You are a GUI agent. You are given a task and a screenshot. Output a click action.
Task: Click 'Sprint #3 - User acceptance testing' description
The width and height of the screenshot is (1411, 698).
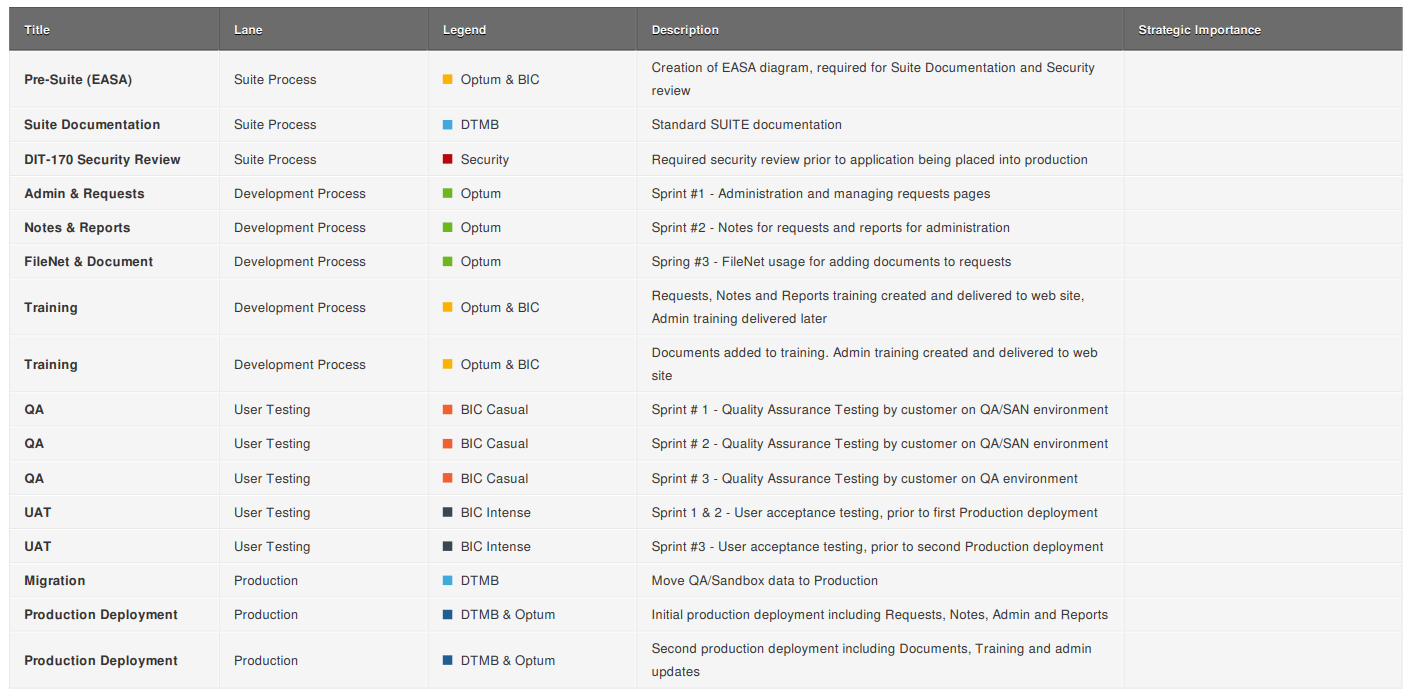point(878,546)
